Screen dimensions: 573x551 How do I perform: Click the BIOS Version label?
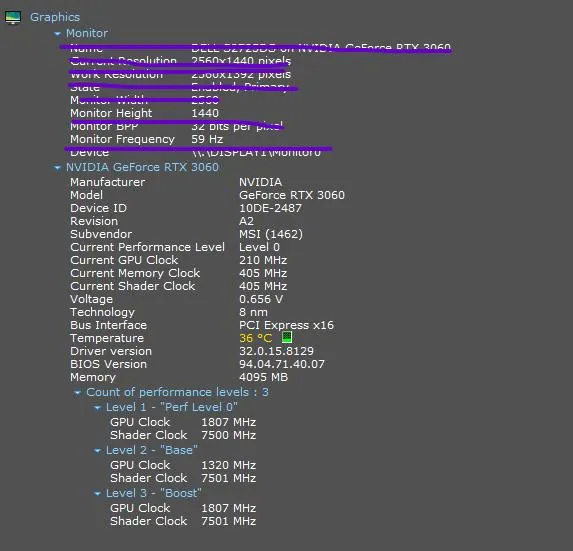109,364
